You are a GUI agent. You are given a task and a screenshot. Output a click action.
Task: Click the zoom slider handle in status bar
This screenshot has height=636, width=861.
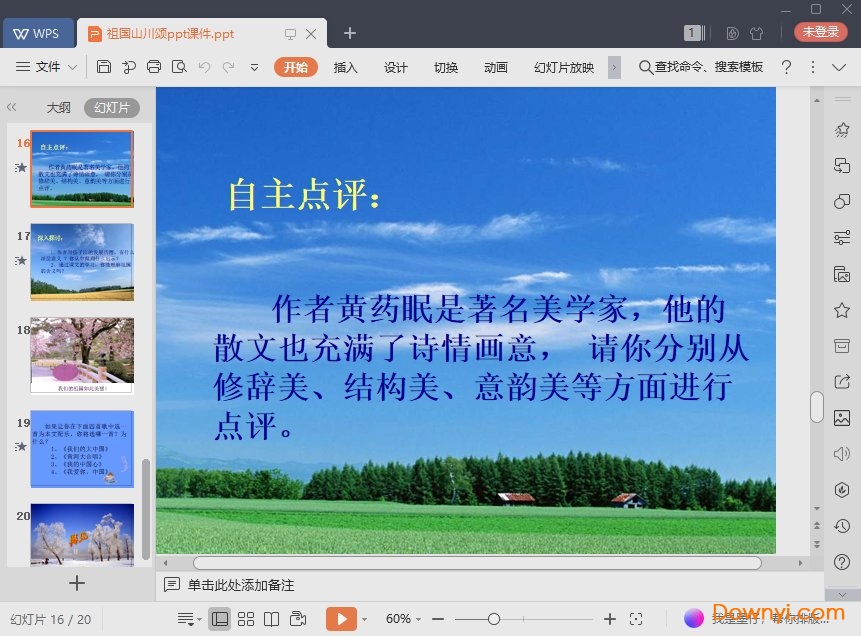(494, 619)
